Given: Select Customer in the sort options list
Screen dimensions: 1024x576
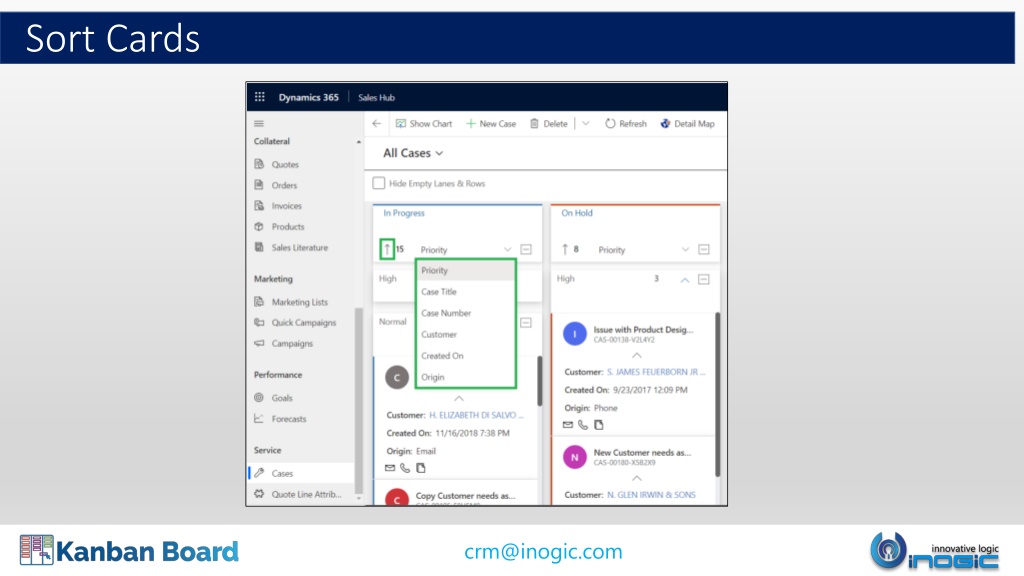Looking at the screenshot, I should click(x=465, y=334).
